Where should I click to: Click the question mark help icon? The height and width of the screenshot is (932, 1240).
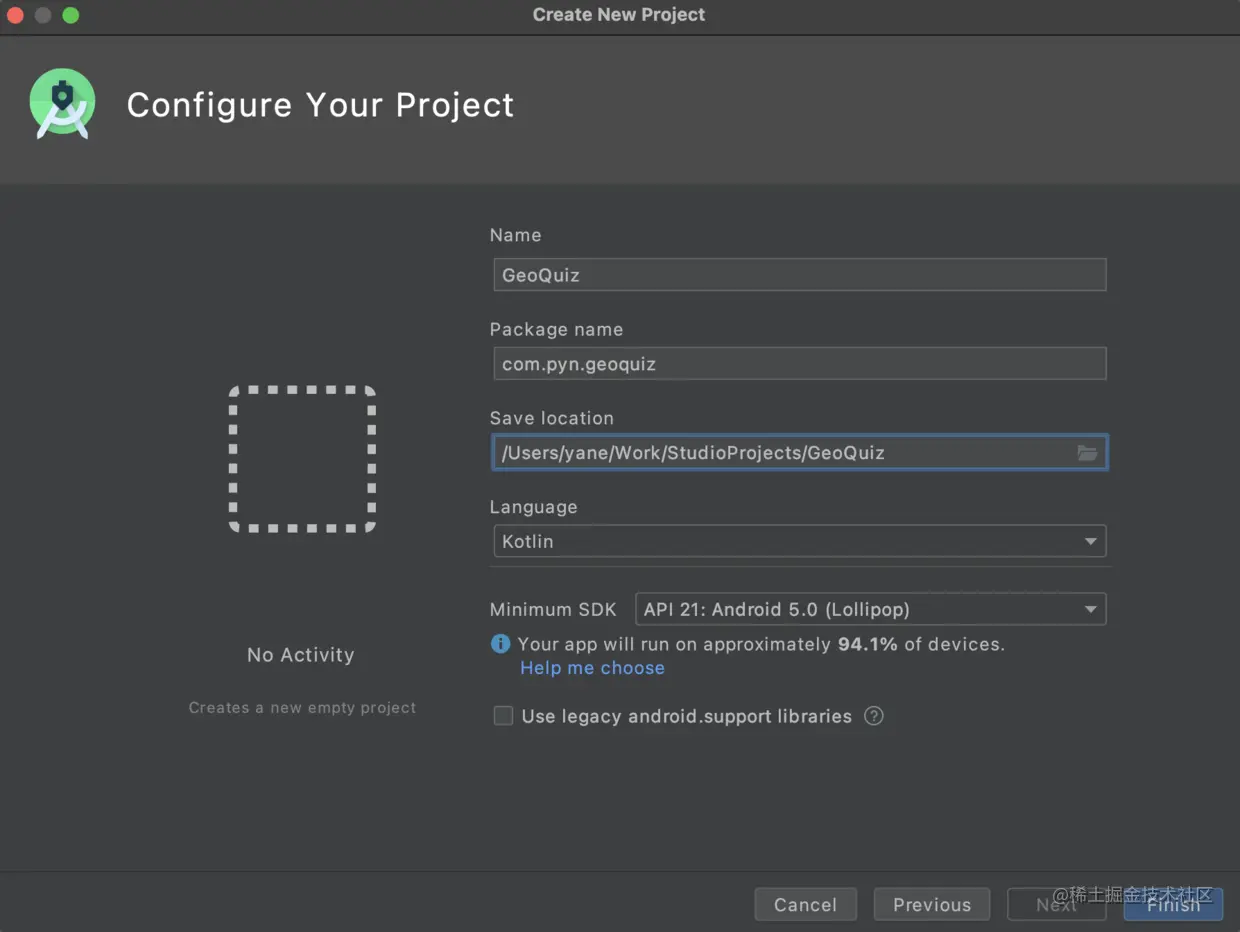(874, 716)
